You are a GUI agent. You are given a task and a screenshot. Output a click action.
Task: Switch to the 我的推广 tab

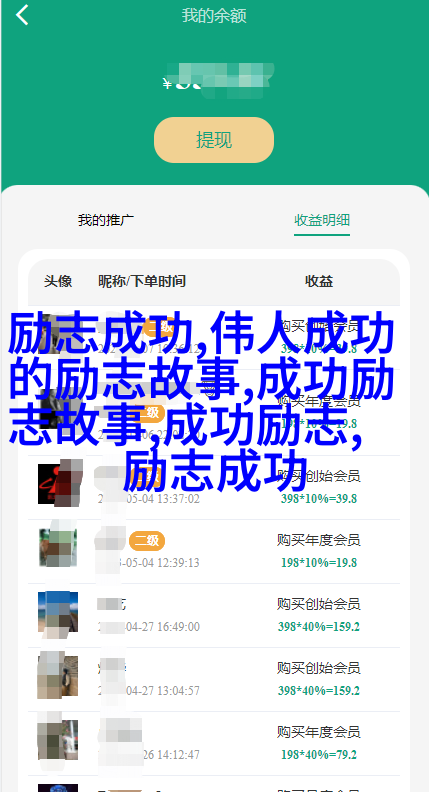[x=106, y=220]
